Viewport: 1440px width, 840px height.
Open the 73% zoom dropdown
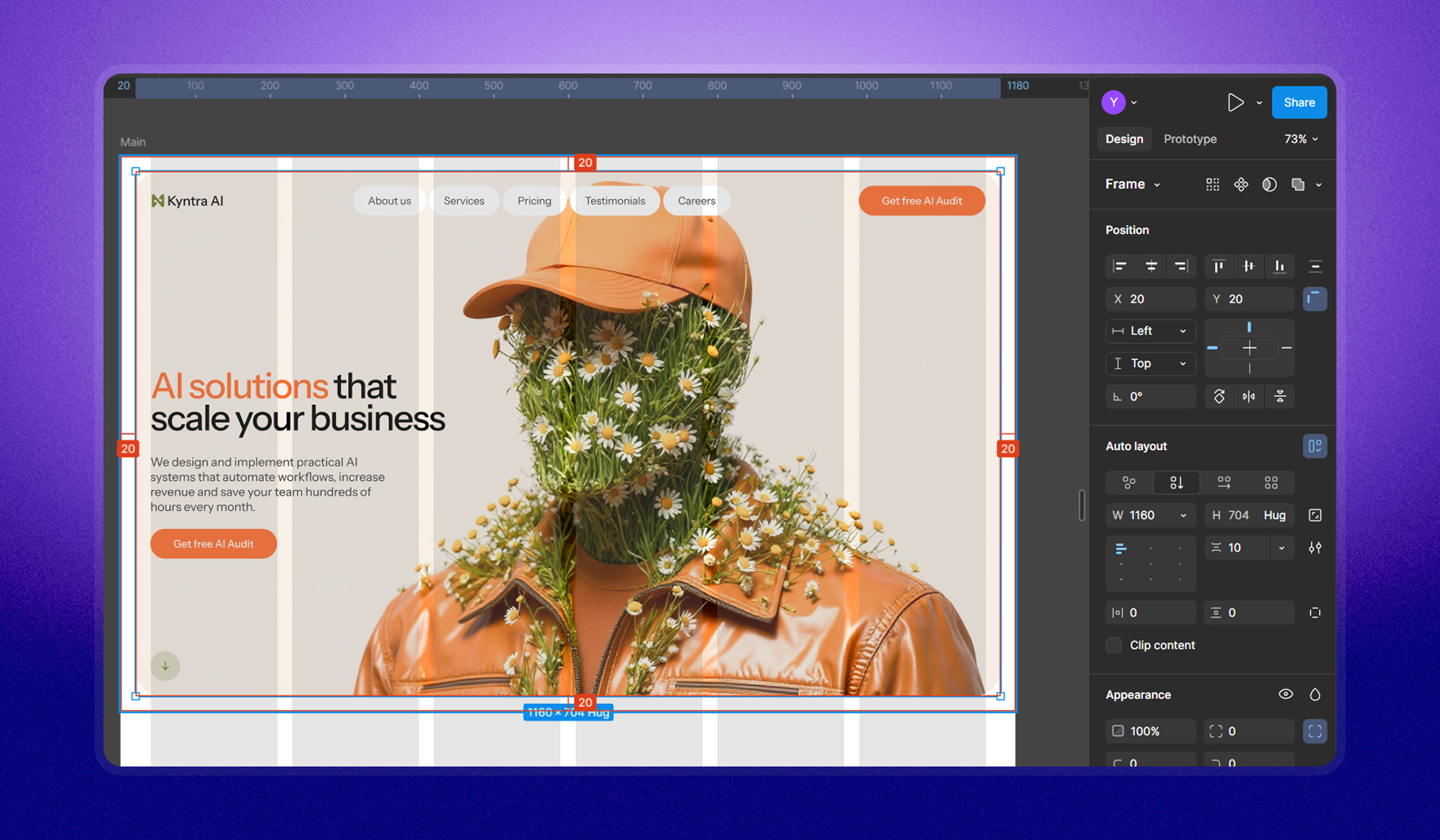[1300, 139]
